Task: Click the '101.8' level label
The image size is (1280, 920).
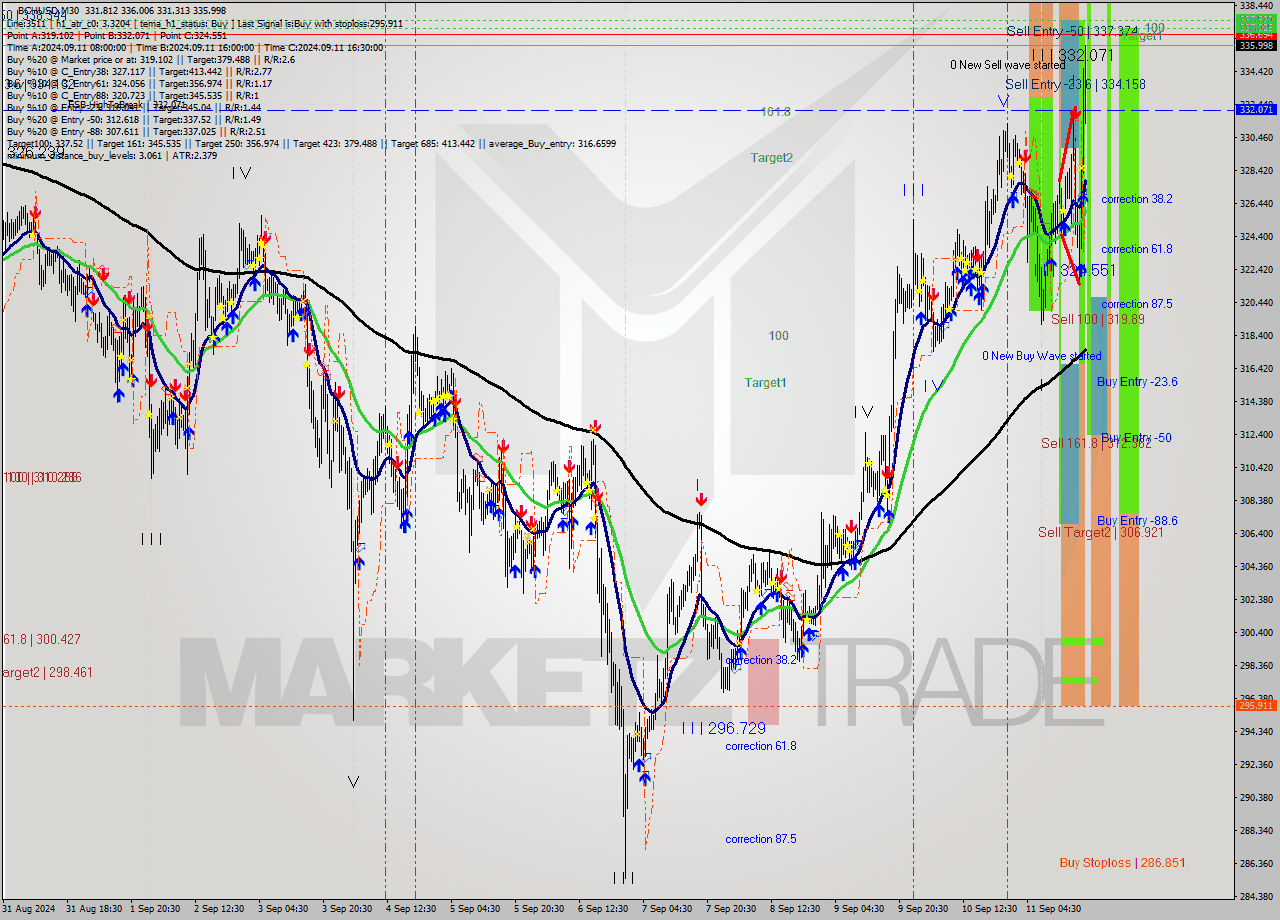Action: point(775,112)
